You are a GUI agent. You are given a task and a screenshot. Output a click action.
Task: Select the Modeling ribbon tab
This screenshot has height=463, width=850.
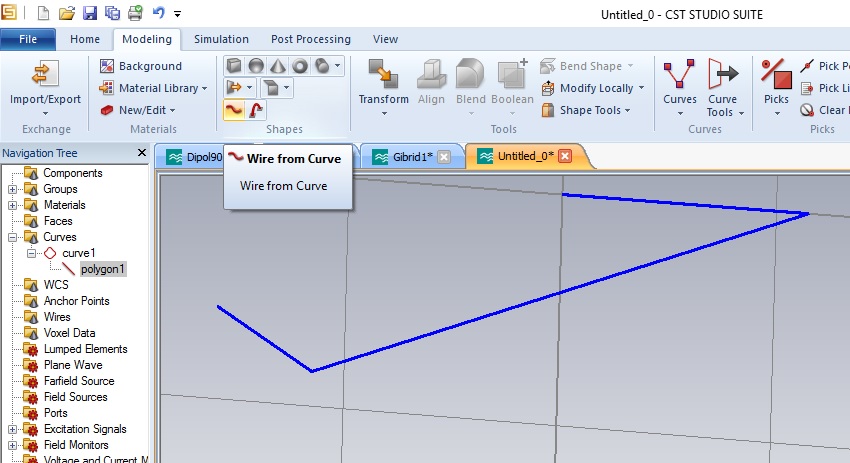(147, 39)
